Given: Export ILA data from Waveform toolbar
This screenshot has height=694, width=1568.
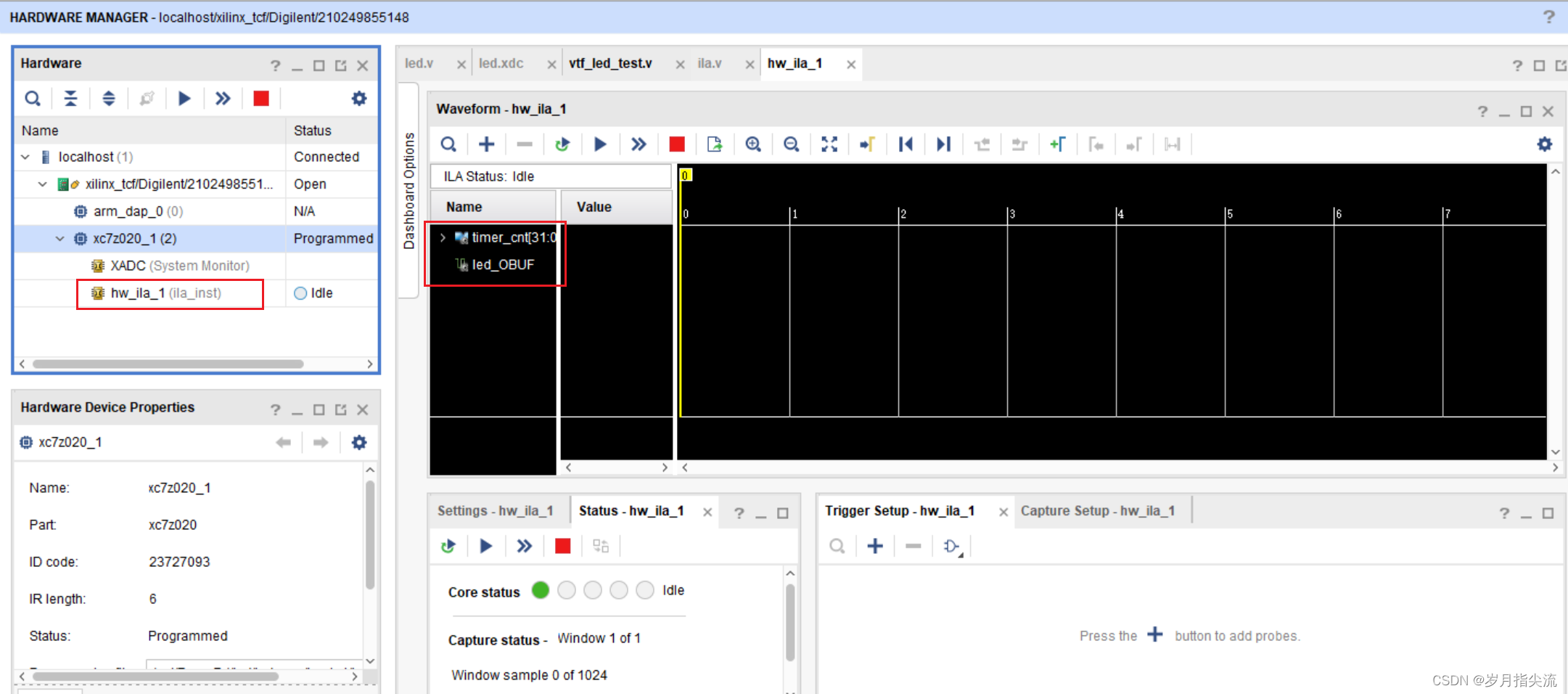Looking at the screenshot, I should coord(715,144).
